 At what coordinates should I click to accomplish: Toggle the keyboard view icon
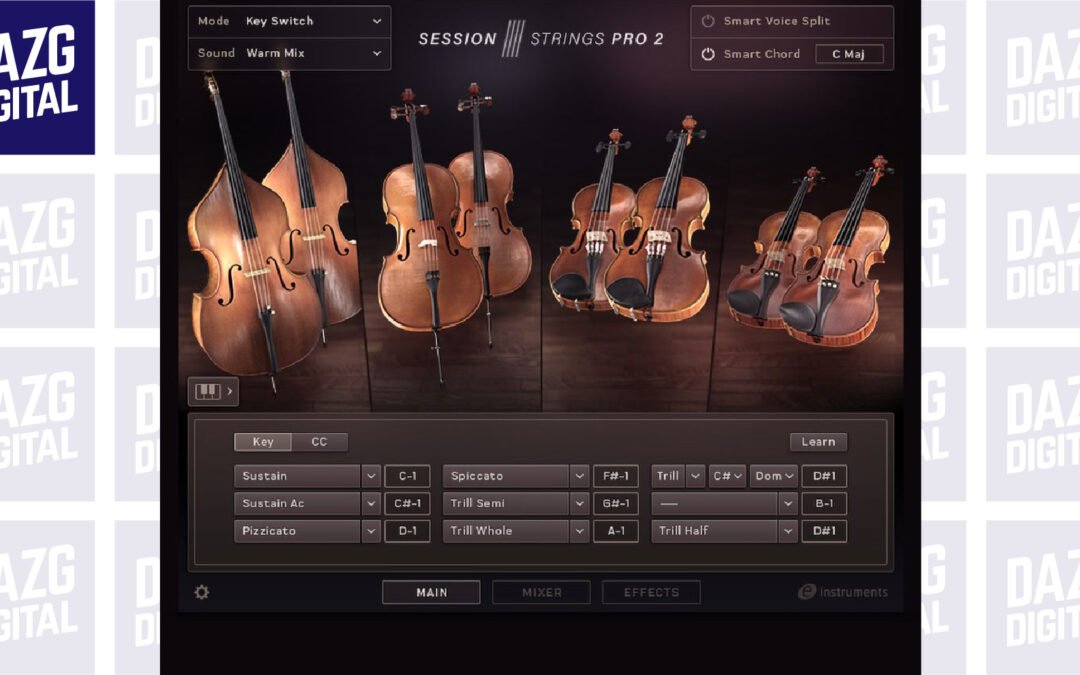(214, 391)
